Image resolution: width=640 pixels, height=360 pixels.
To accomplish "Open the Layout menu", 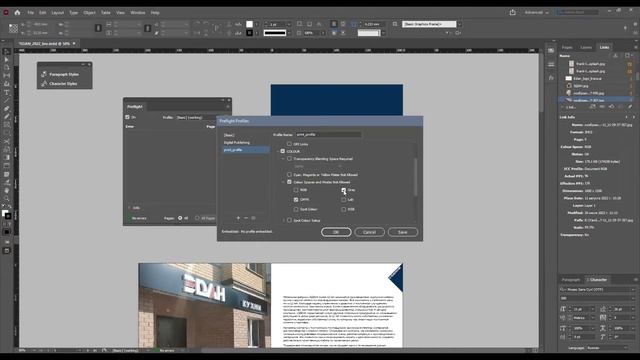I will (x=58, y=13).
